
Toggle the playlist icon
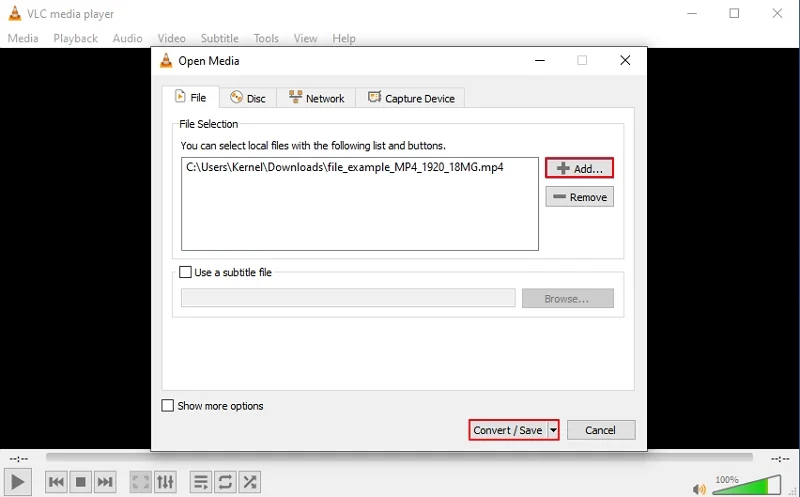coord(201,482)
